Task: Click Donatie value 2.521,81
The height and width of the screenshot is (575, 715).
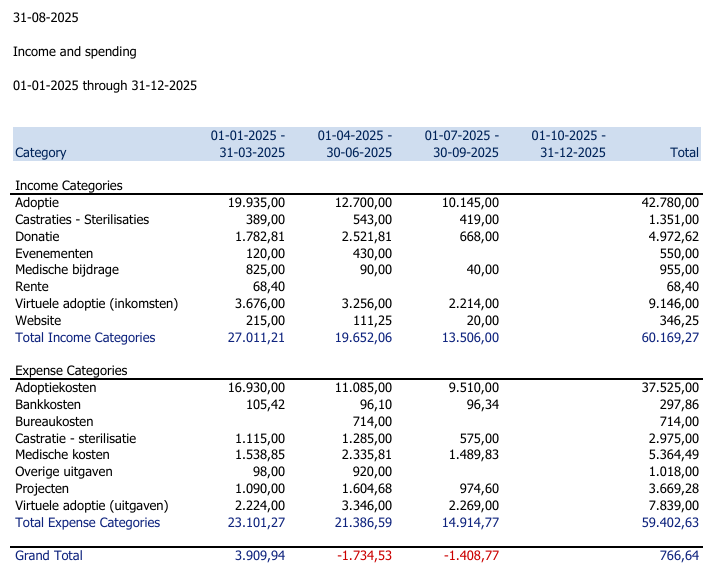Action: (367, 236)
